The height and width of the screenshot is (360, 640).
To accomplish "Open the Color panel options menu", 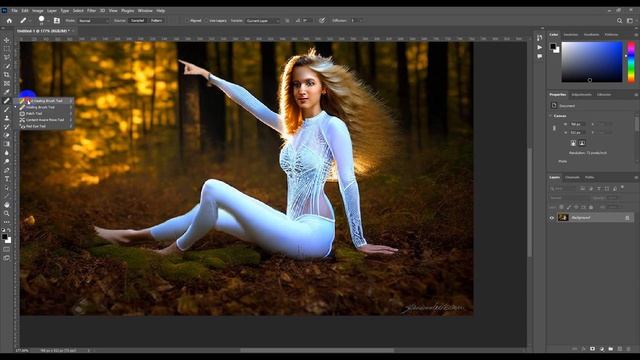I will [x=636, y=35].
